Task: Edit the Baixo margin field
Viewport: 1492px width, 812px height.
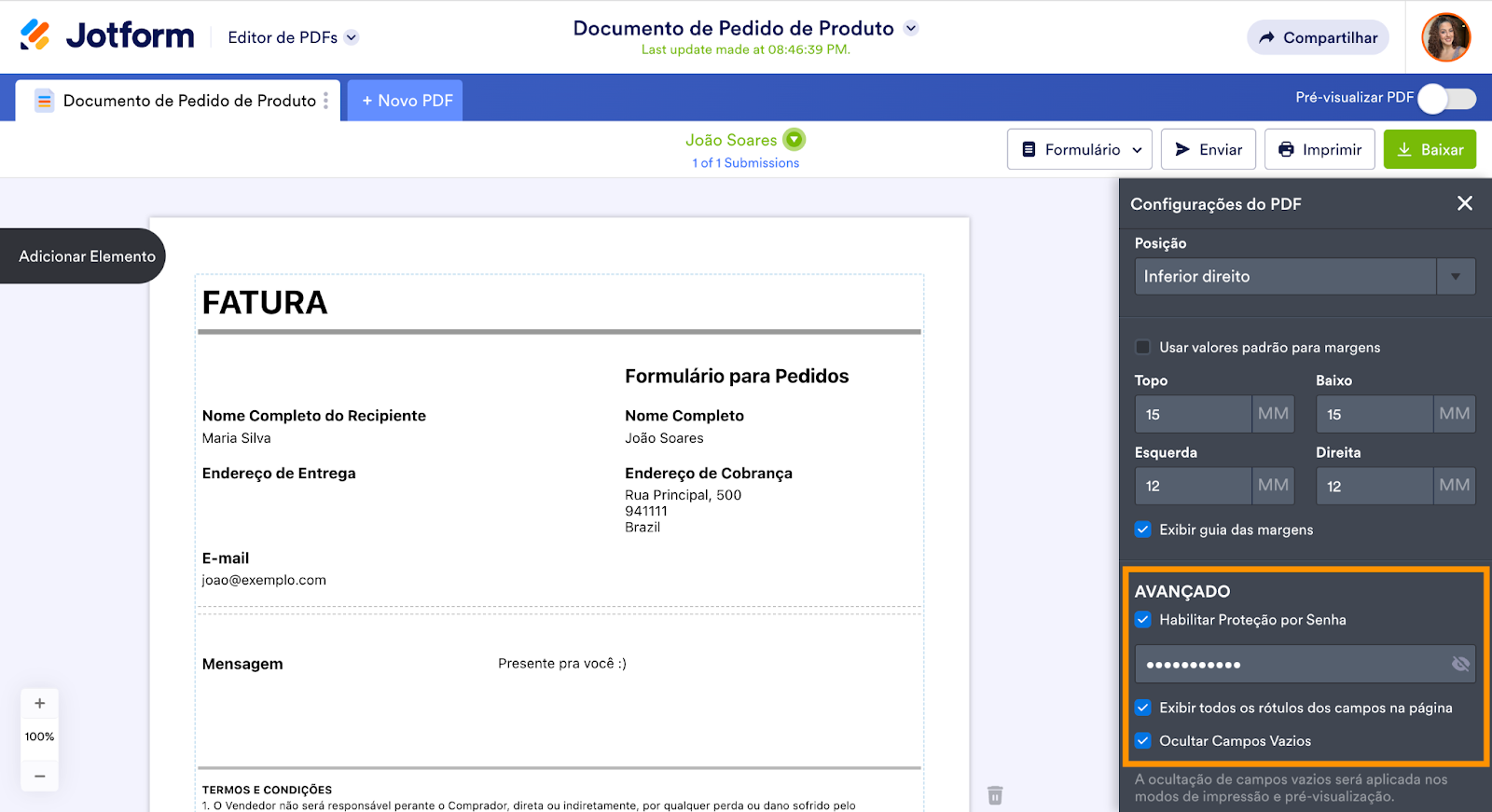Action: pos(1374,414)
